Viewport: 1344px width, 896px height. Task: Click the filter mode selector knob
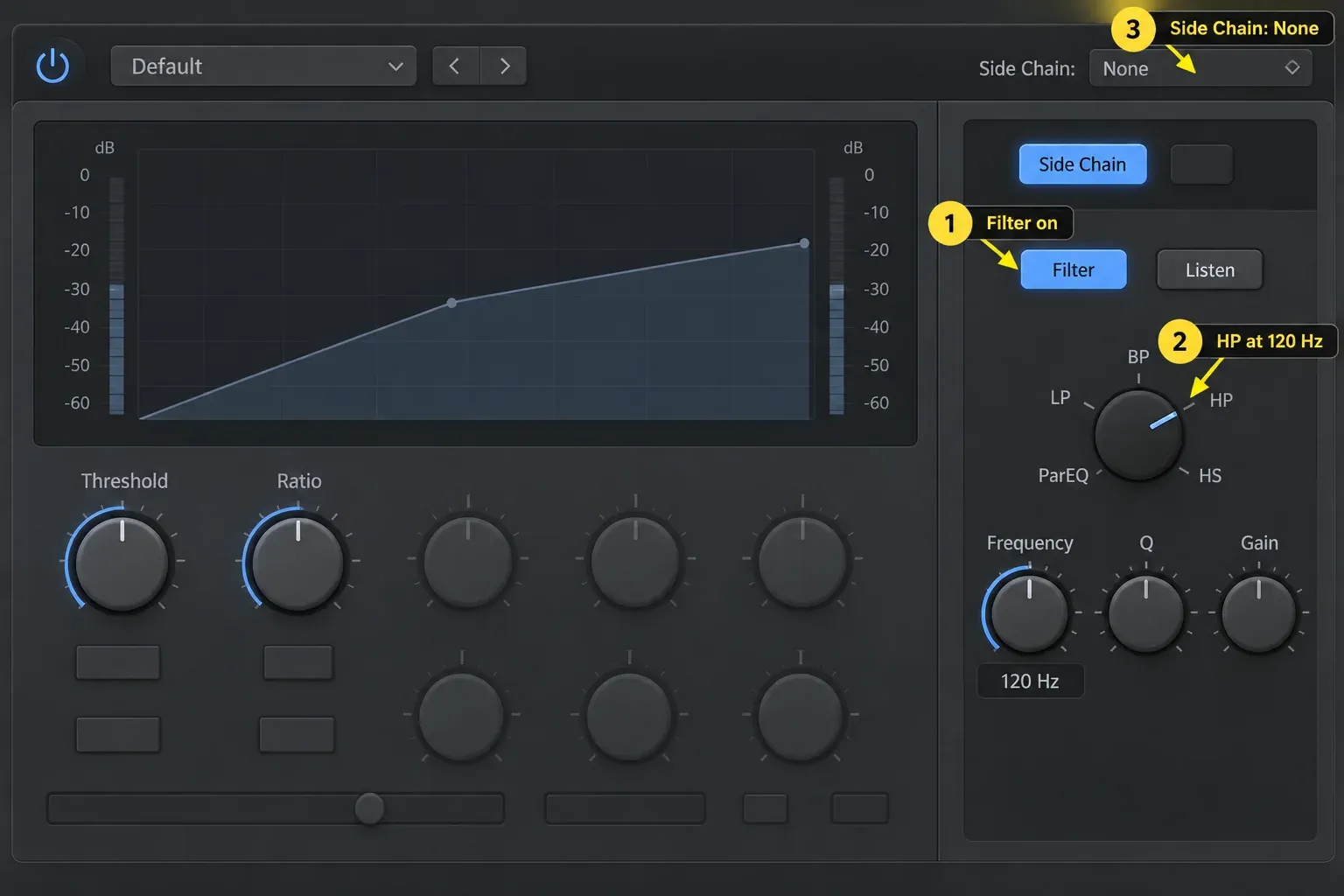1138,435
